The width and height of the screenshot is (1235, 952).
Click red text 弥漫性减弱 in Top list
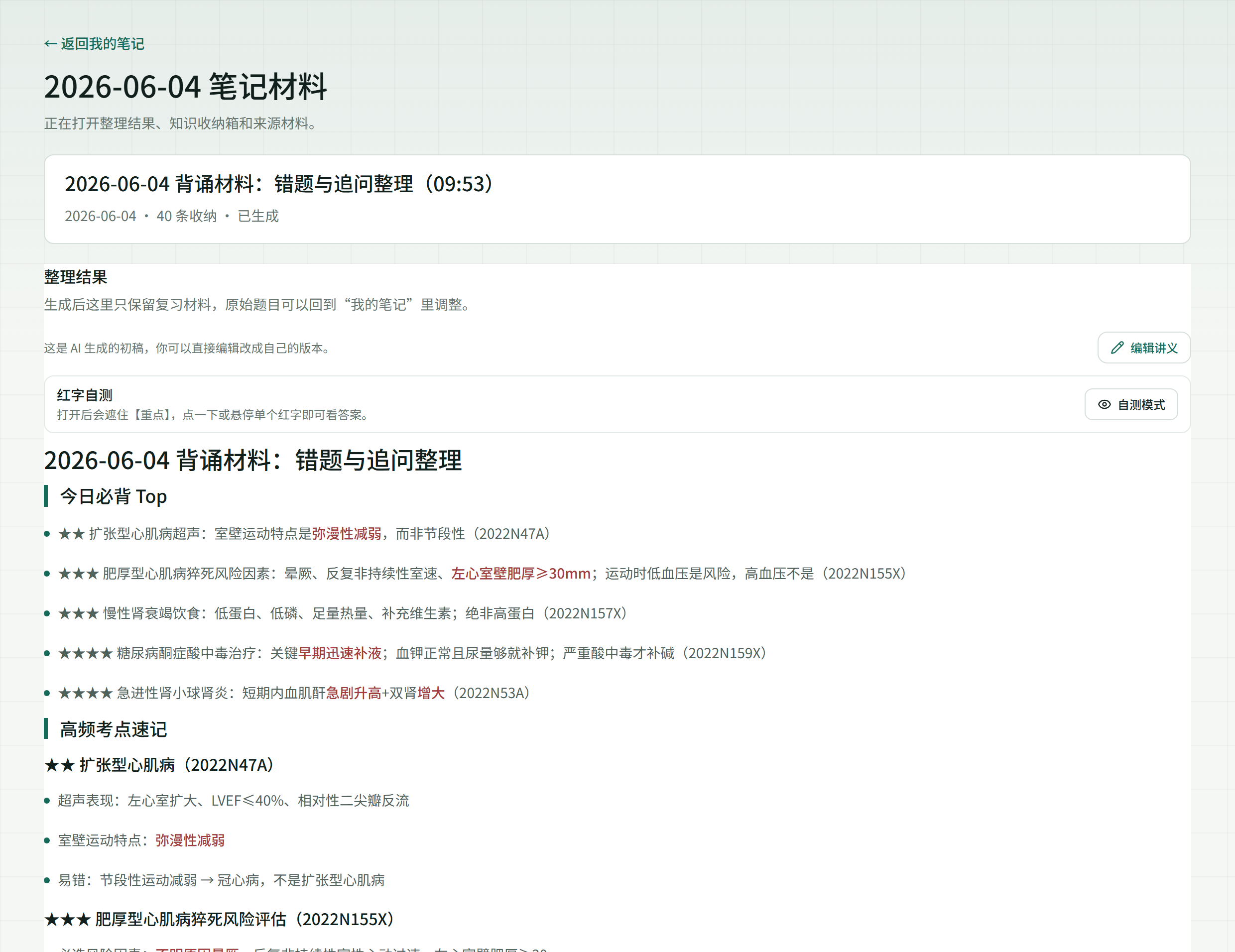tap(347, 534)
